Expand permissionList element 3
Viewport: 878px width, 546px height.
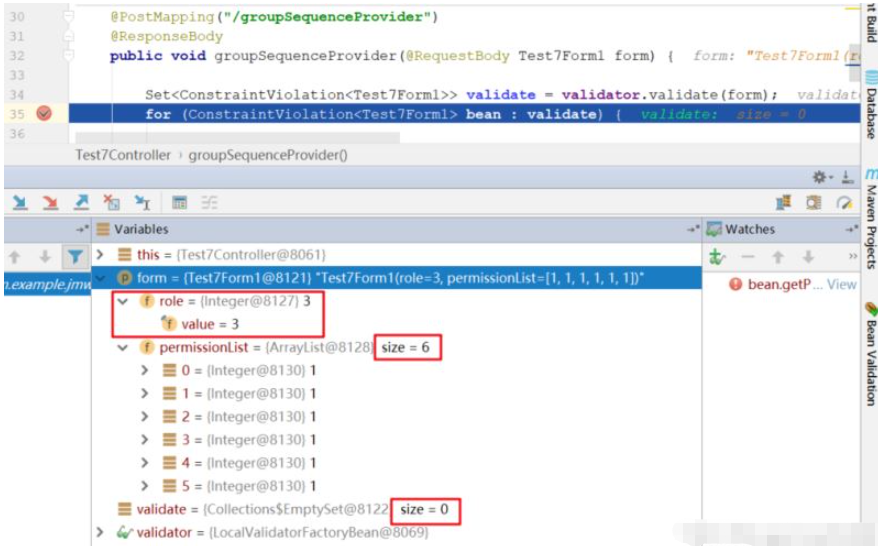coord(144,440)
